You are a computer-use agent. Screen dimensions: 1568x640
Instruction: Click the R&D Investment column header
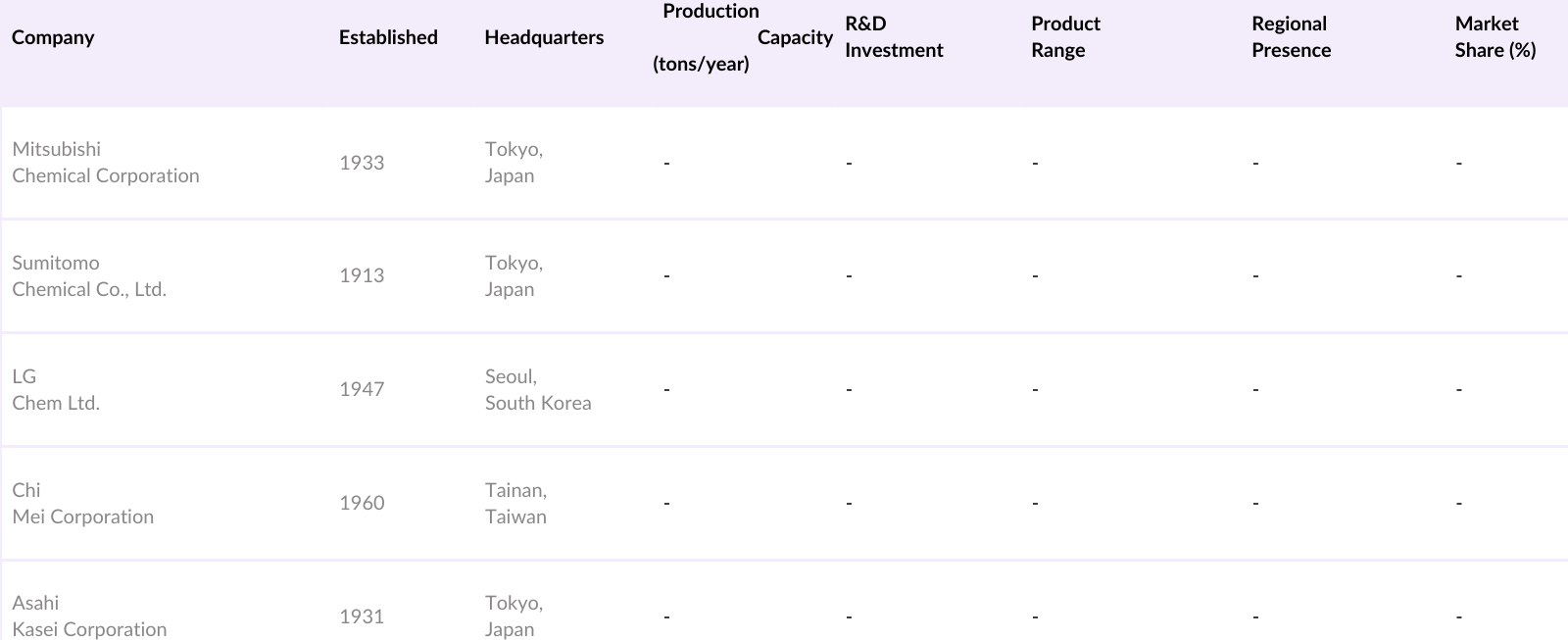point(894,37)
